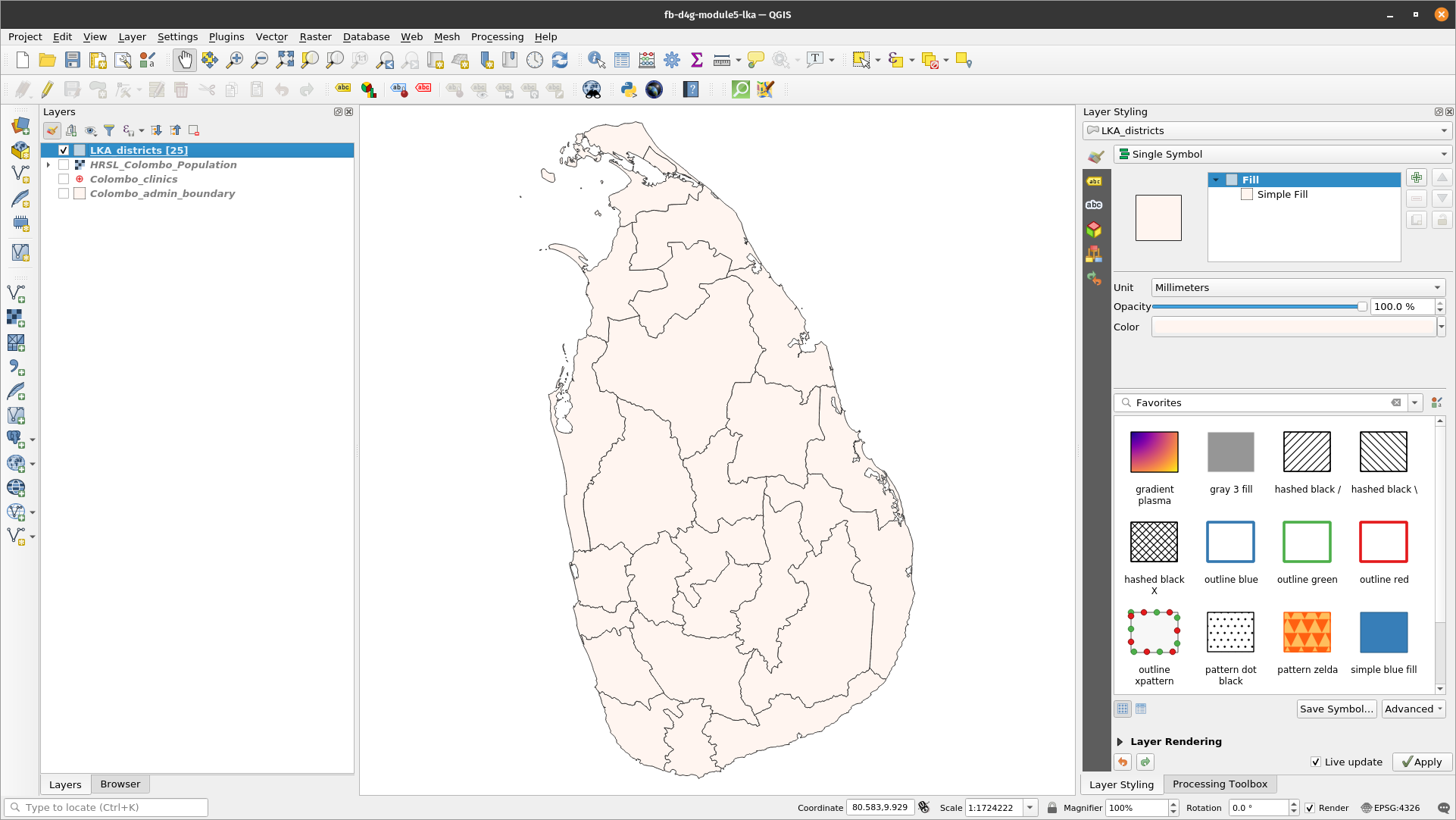
Task: Open the attribute table icon
Action: click(622, 61)
